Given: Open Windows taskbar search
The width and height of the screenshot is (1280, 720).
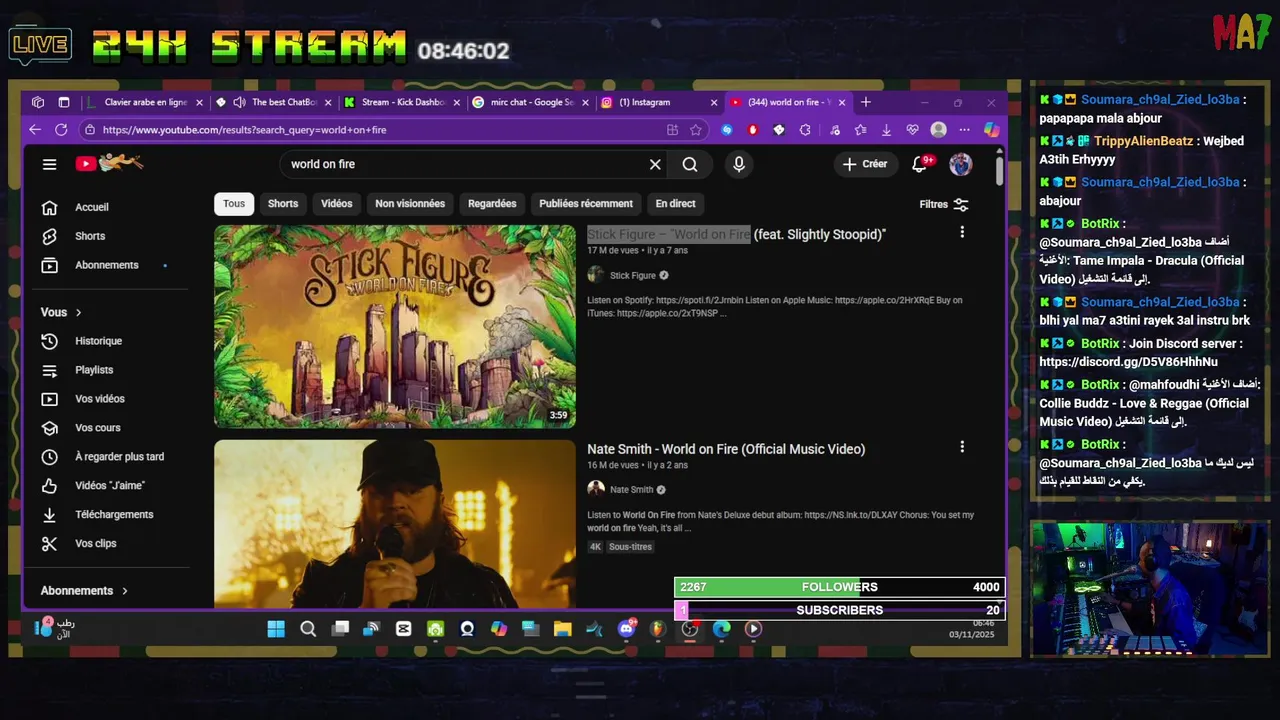Looking at the screenshot, I should pyautogui.click(x=308, y=629).
